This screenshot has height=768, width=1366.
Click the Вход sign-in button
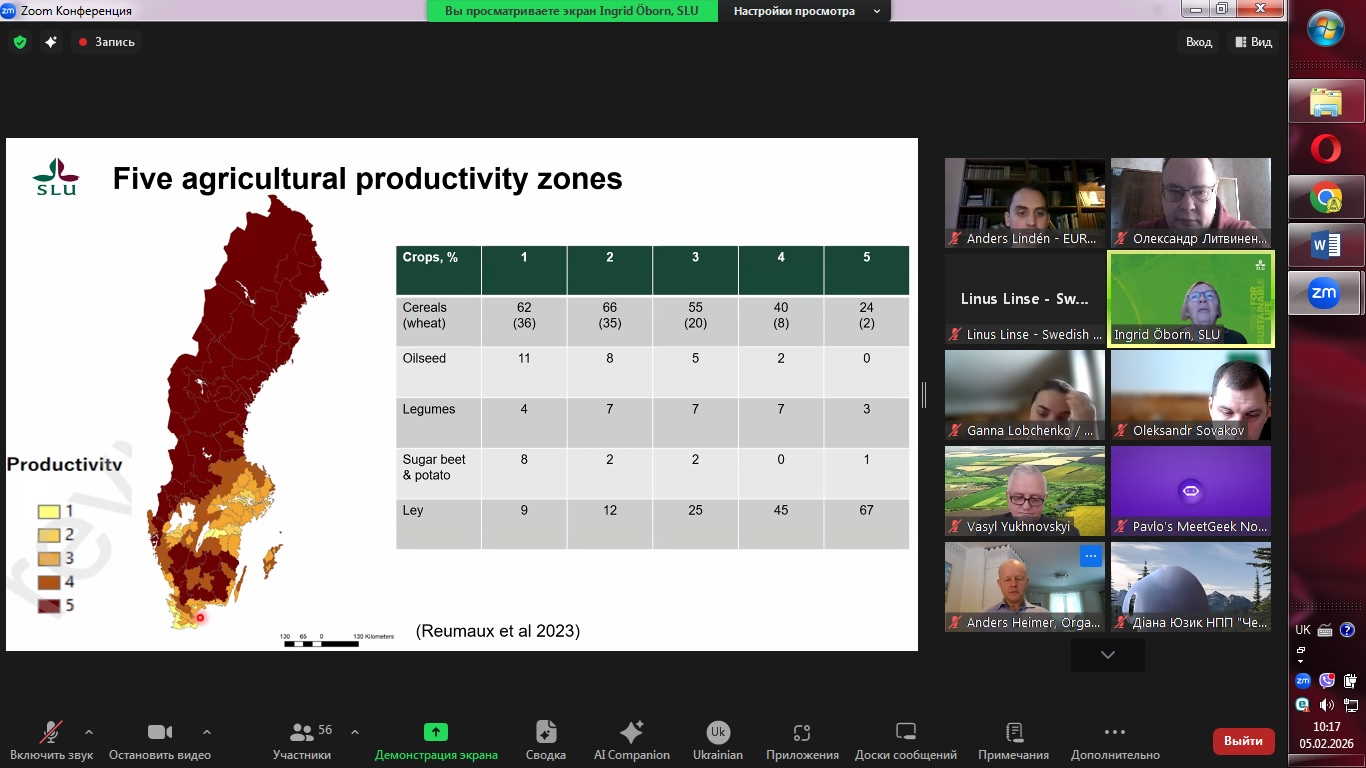(1198, 42)
